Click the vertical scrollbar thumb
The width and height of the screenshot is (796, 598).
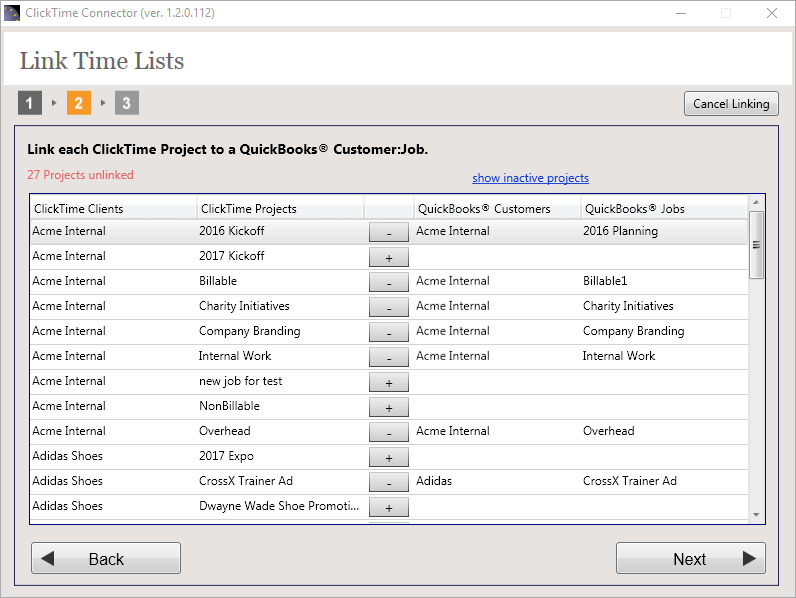click(756, 245)
